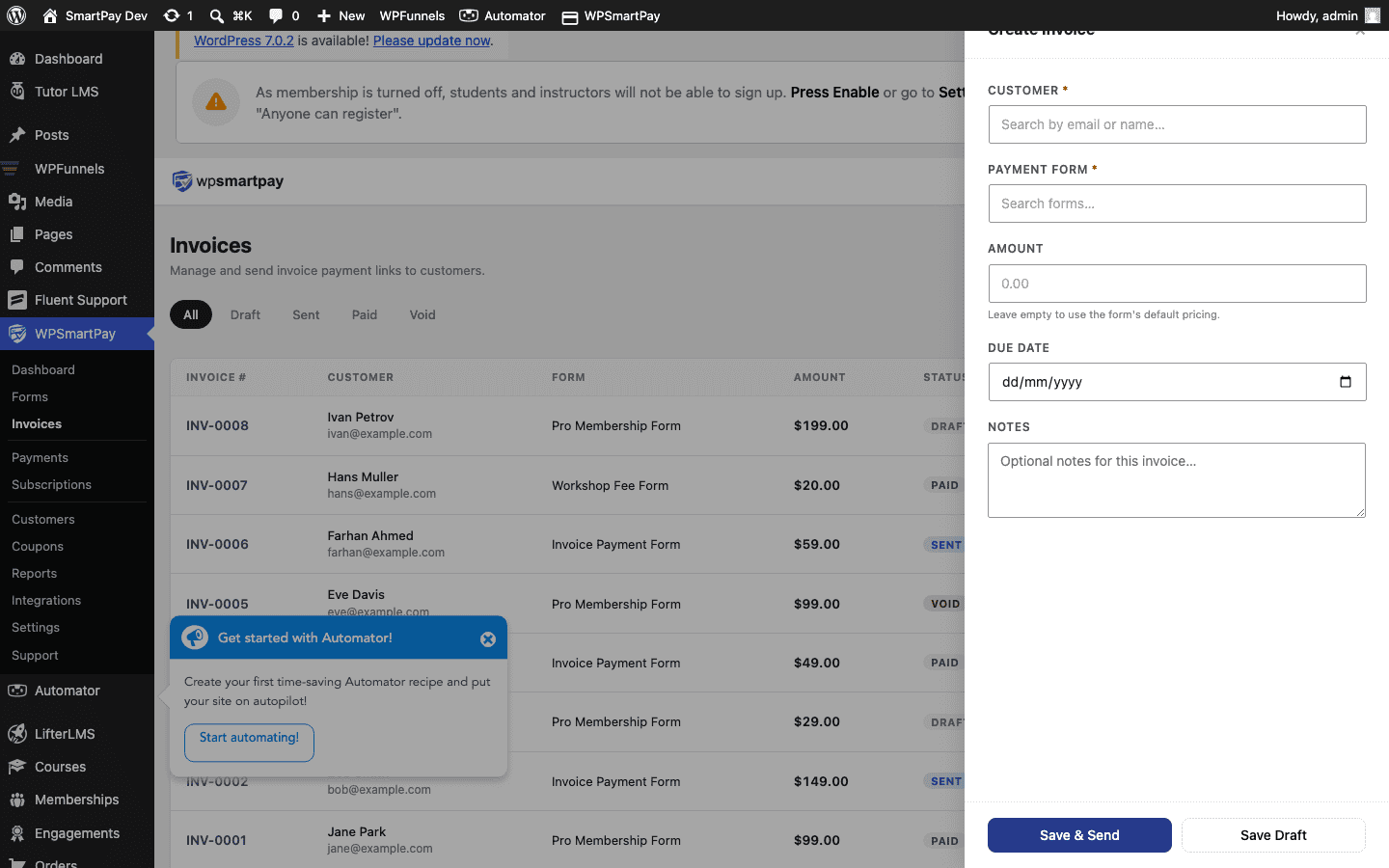The height and width of the screenshot is (868, 1389).
Task: Open the calendar picker in Due Date
Action: click(x=1346, y=382)
